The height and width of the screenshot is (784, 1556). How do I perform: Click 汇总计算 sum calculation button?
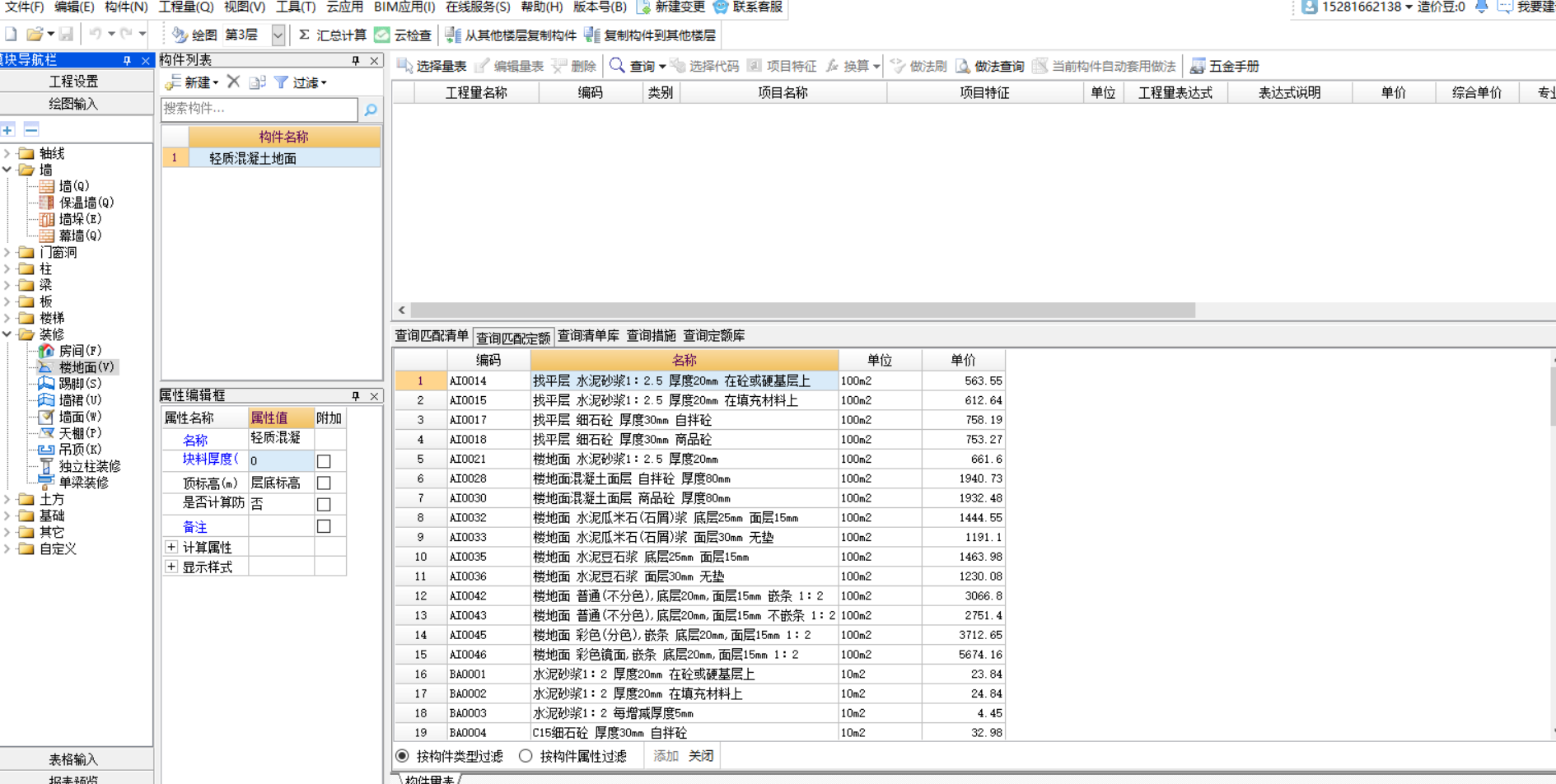point(332,35)
